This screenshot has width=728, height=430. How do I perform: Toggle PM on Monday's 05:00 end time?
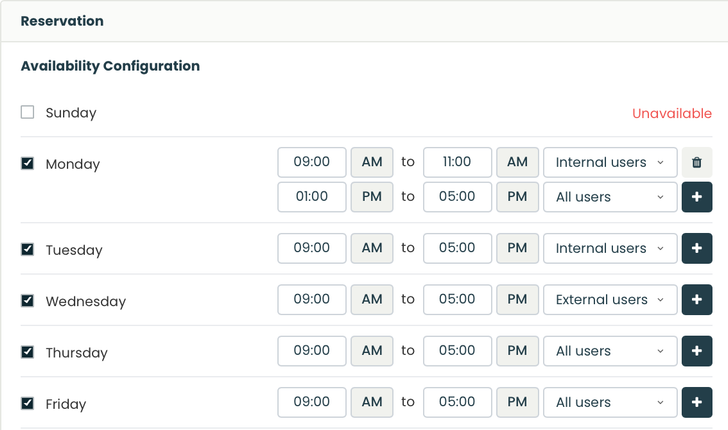tap(517, 197)
